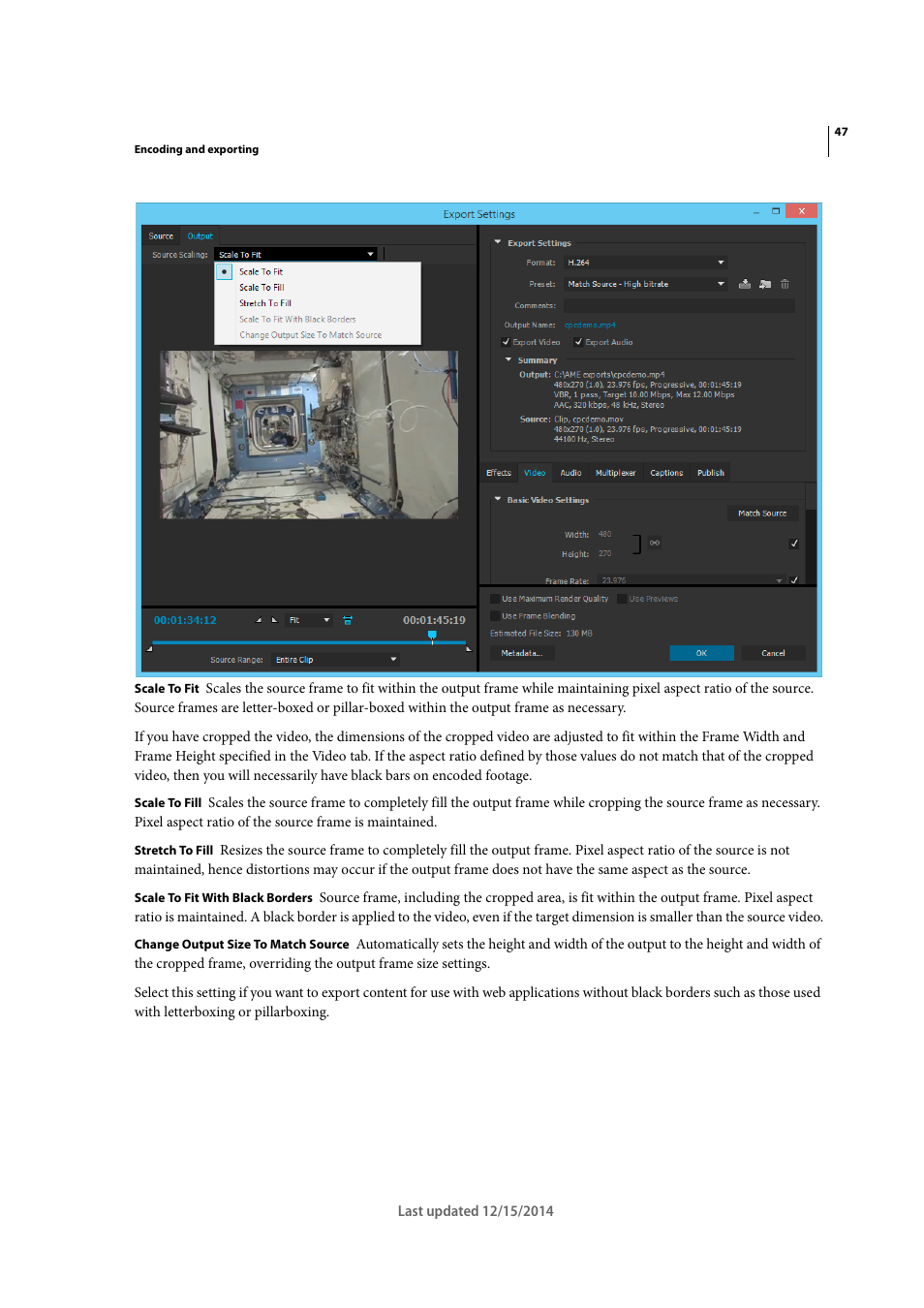
Task: Collapse the Summary section
Action: coord(508,359)
